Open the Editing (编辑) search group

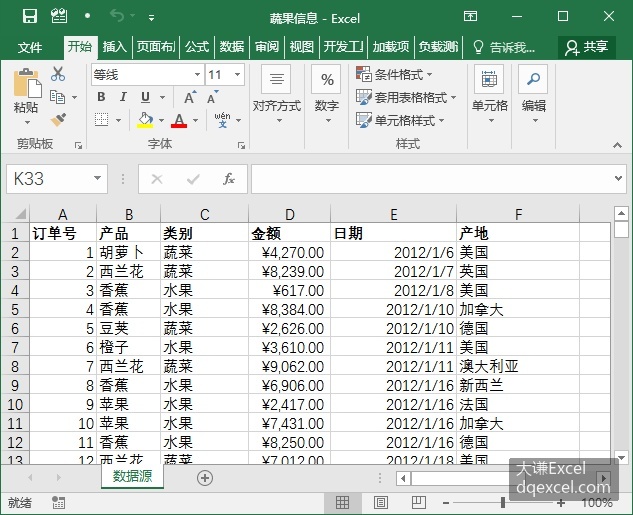tap(534, 95)
